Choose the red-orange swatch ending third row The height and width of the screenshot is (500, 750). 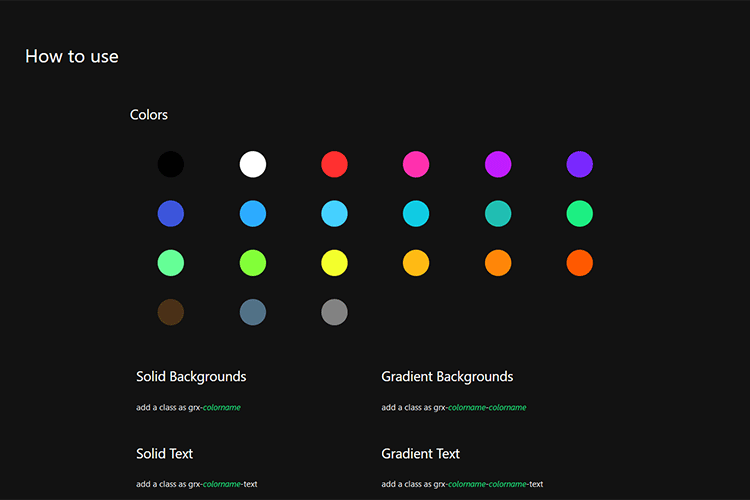point(580,263)
